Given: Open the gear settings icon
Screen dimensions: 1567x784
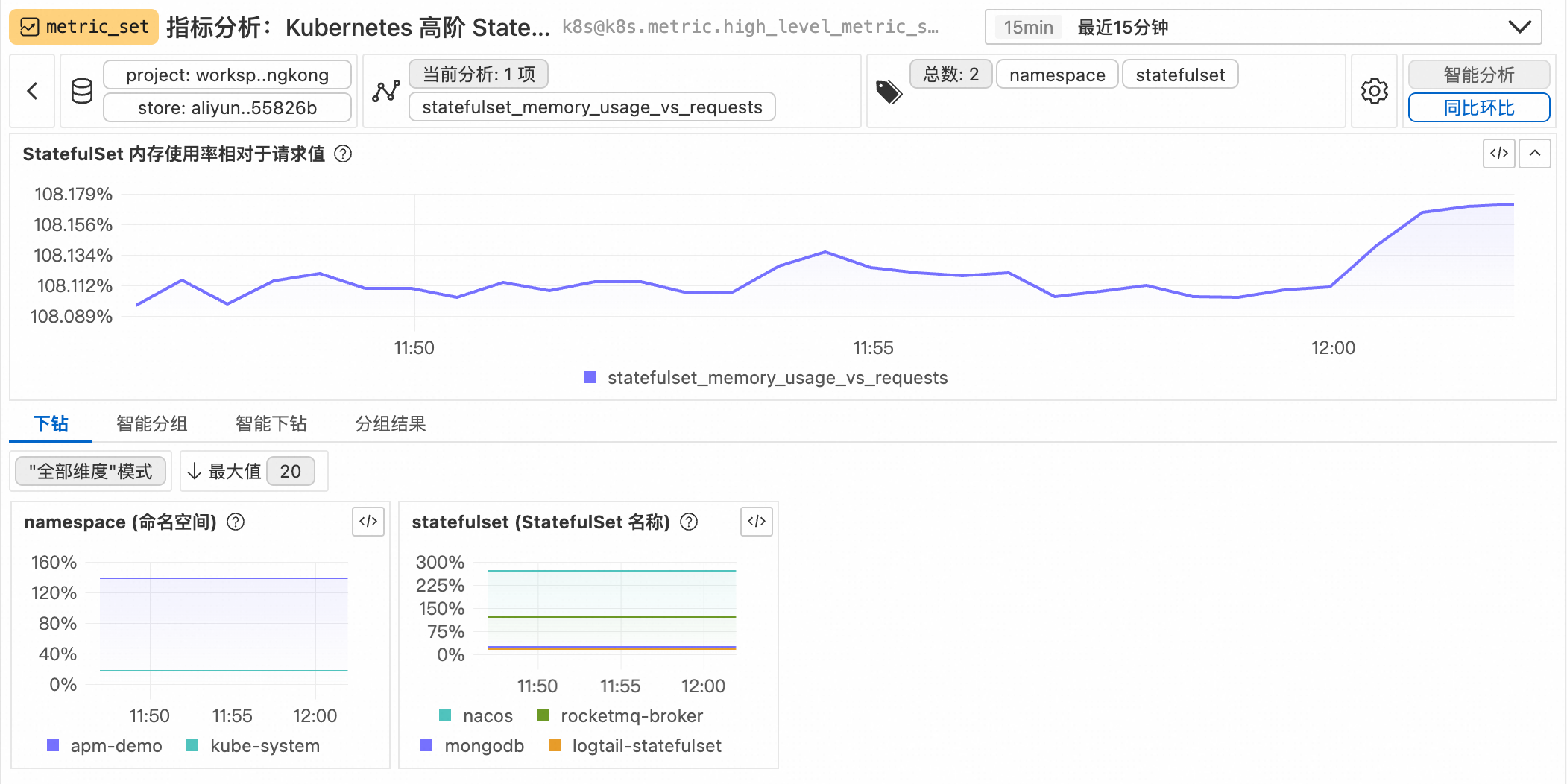Looking at the screenshot, I should pyautogui.click(x=1374, y=91).
